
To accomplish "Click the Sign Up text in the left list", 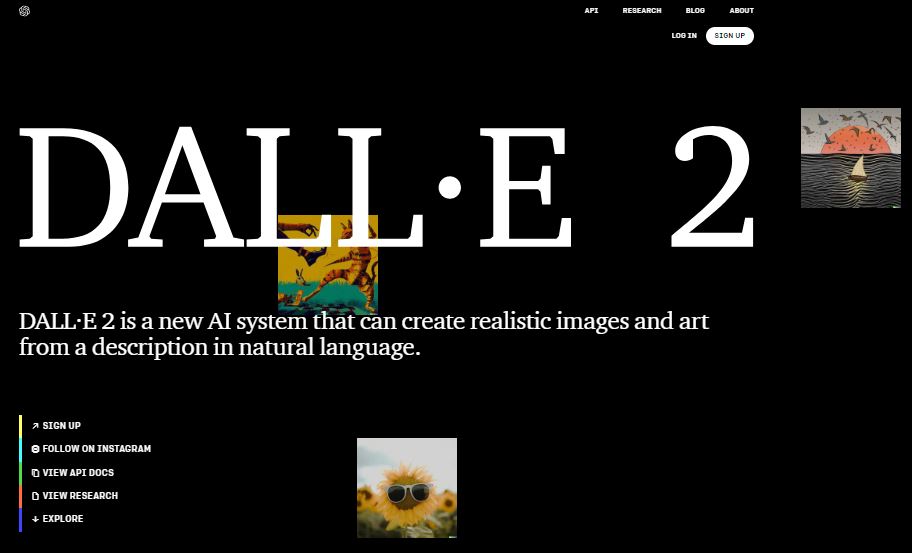I will 62,426.
